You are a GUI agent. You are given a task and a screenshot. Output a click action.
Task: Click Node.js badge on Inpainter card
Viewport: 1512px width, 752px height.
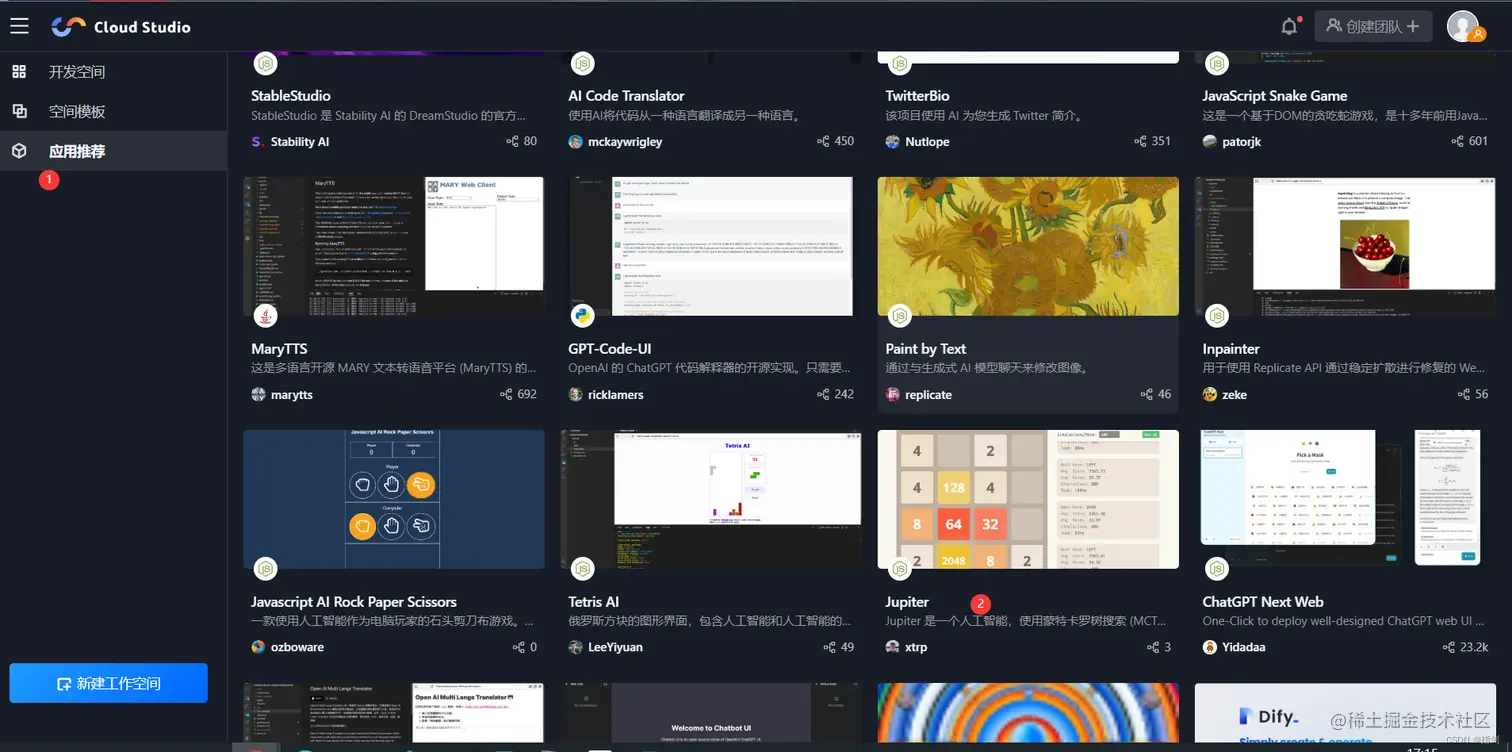(x=1217, y=316)
